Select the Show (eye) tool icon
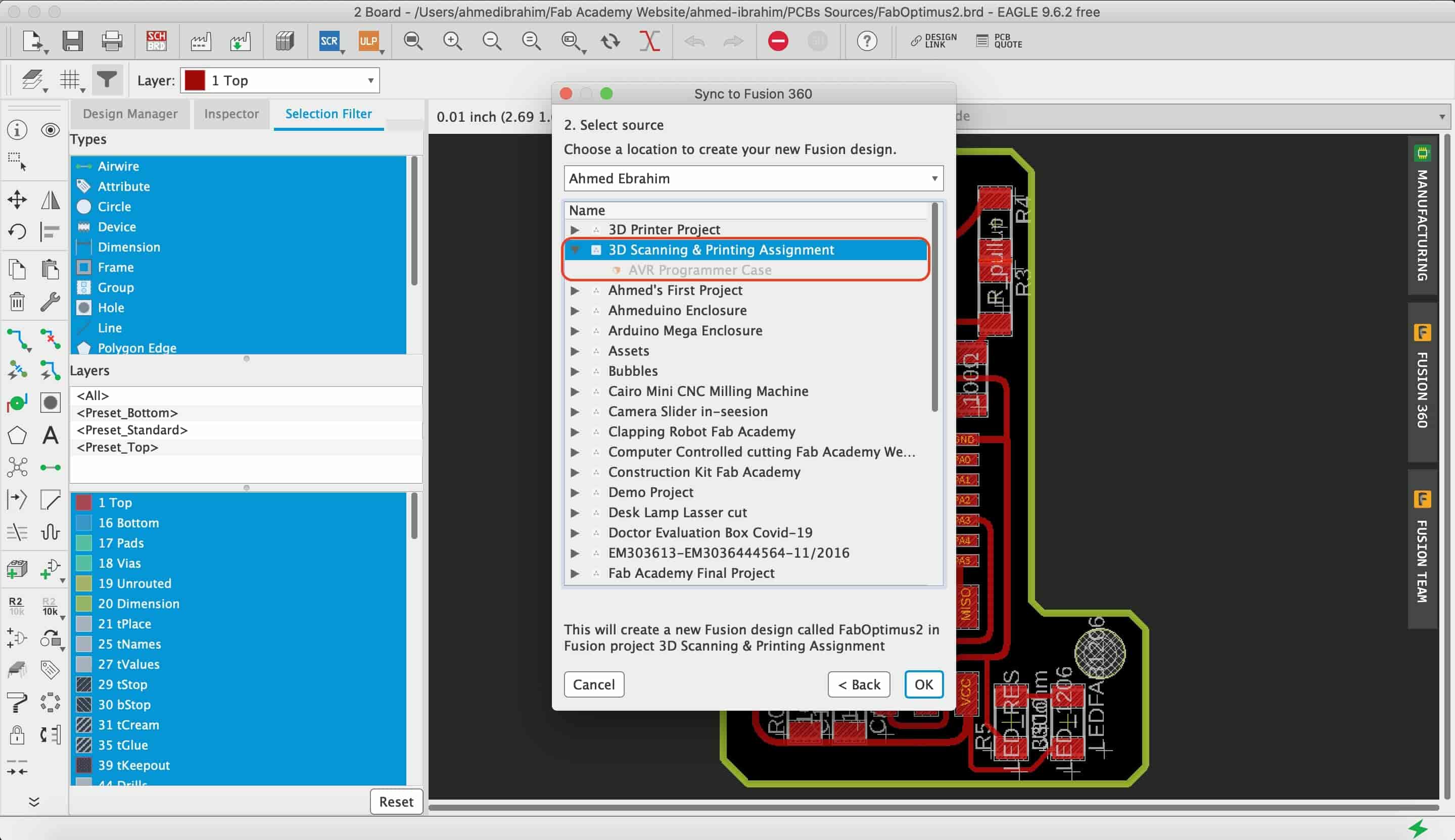This screenshot has width=1455, height=840. (50, 130)
